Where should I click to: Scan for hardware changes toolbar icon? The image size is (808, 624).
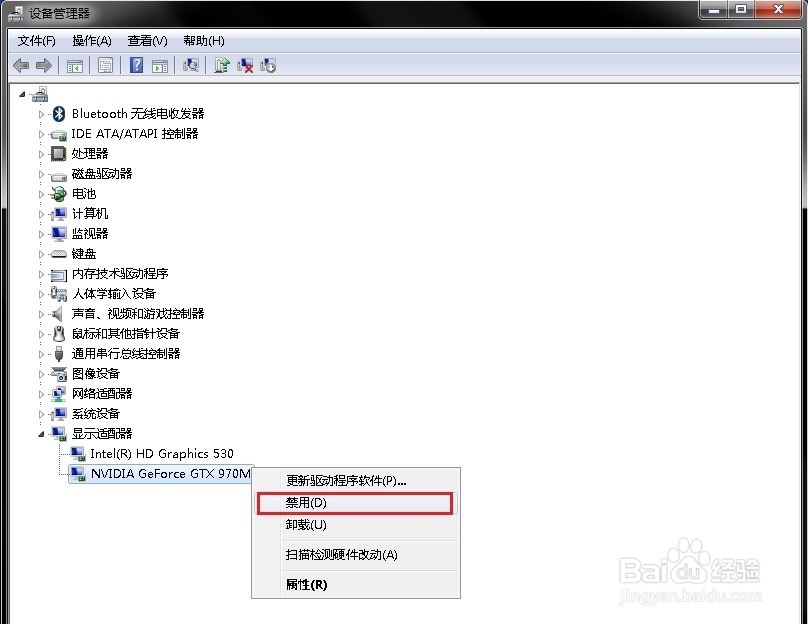pos(191,65)
